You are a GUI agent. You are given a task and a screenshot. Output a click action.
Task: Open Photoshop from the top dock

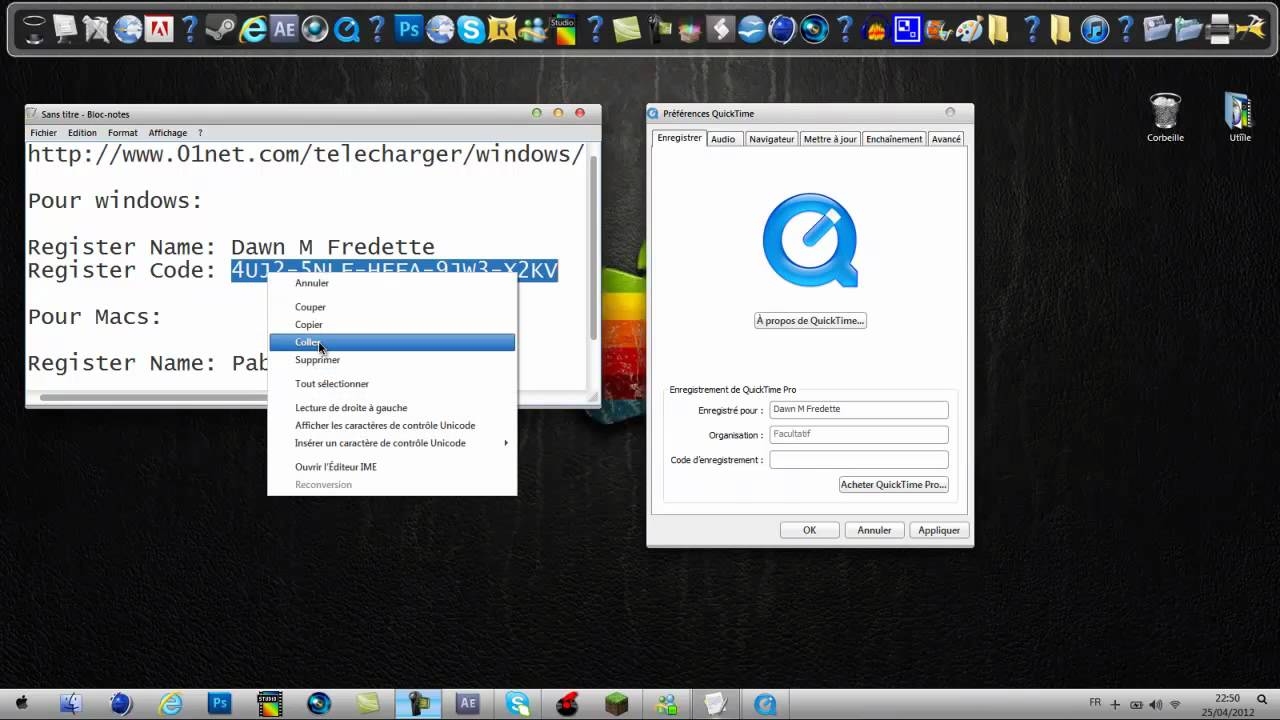click(x=408, y=29)
